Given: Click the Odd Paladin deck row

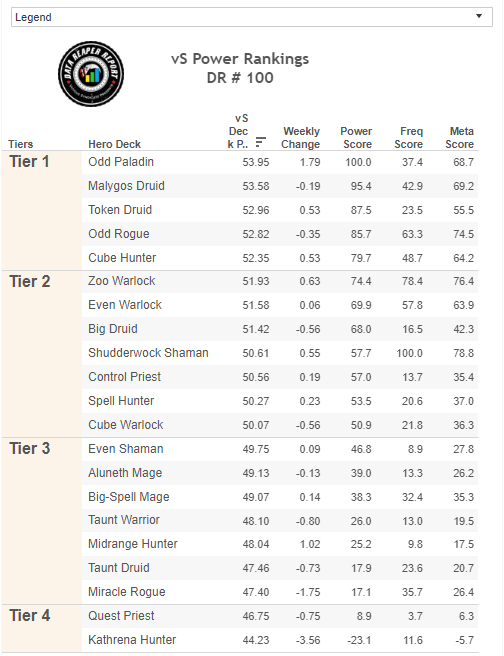Looking at the screenshot, I should pyautogui.click(x=280, y=162).
